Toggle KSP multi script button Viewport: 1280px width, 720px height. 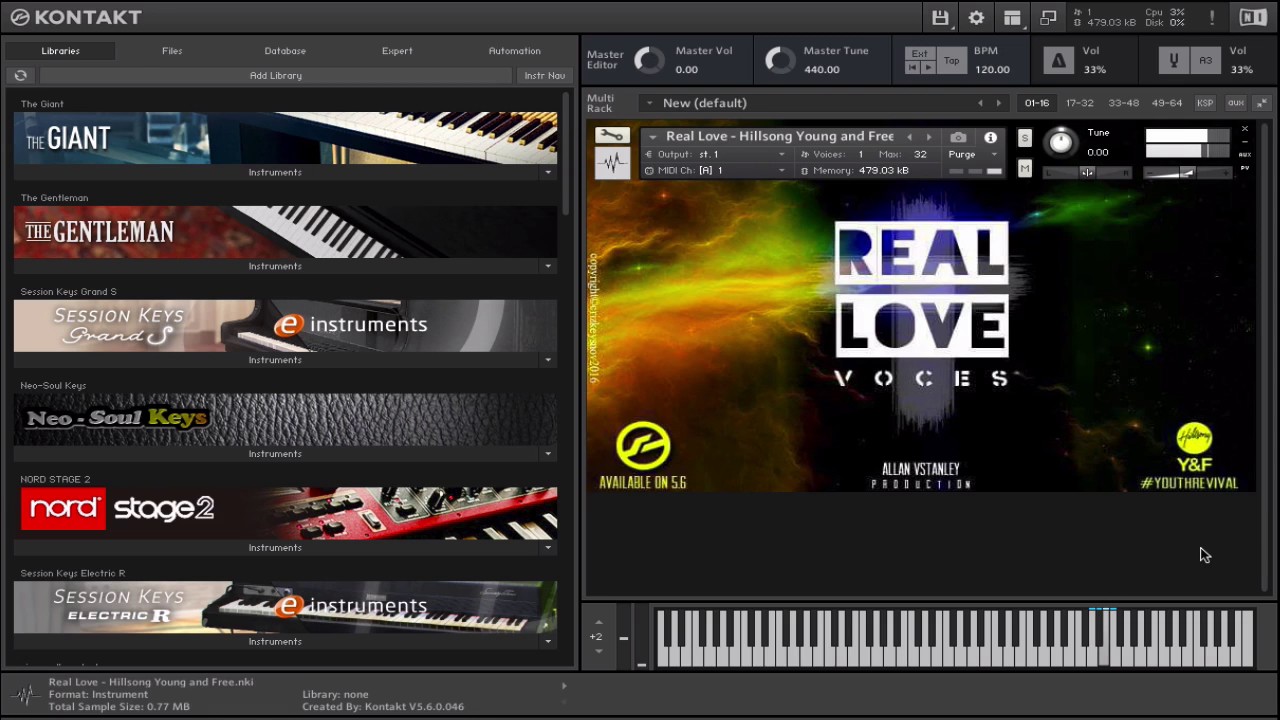coord(1205,103)
